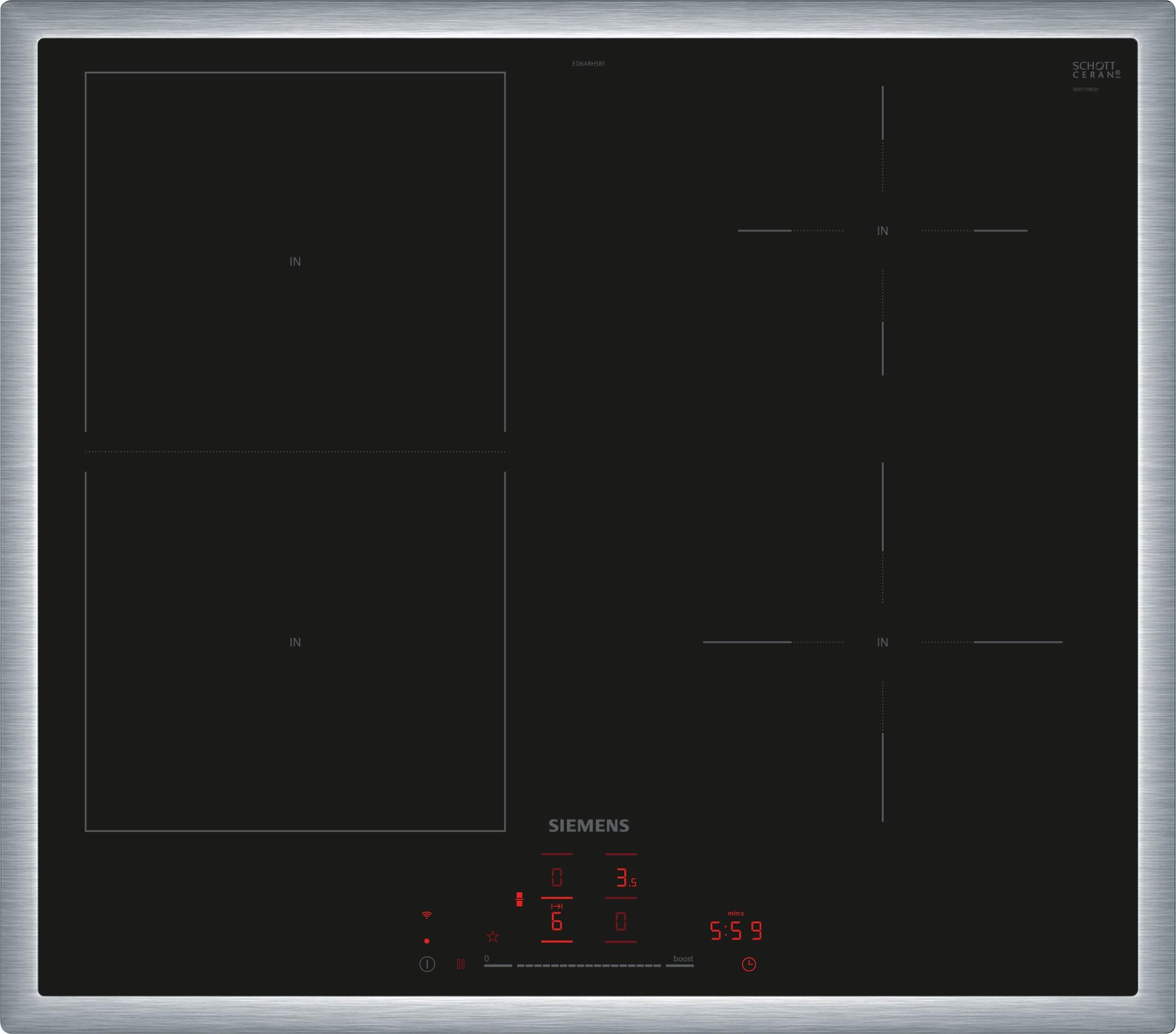Select the front-left zone showing 6
Screen dimensions: 1176x1034
tap(557, 923)
